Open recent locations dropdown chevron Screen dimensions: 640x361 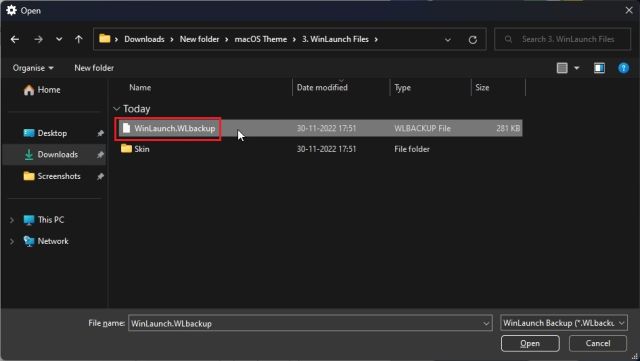point(59,39)
